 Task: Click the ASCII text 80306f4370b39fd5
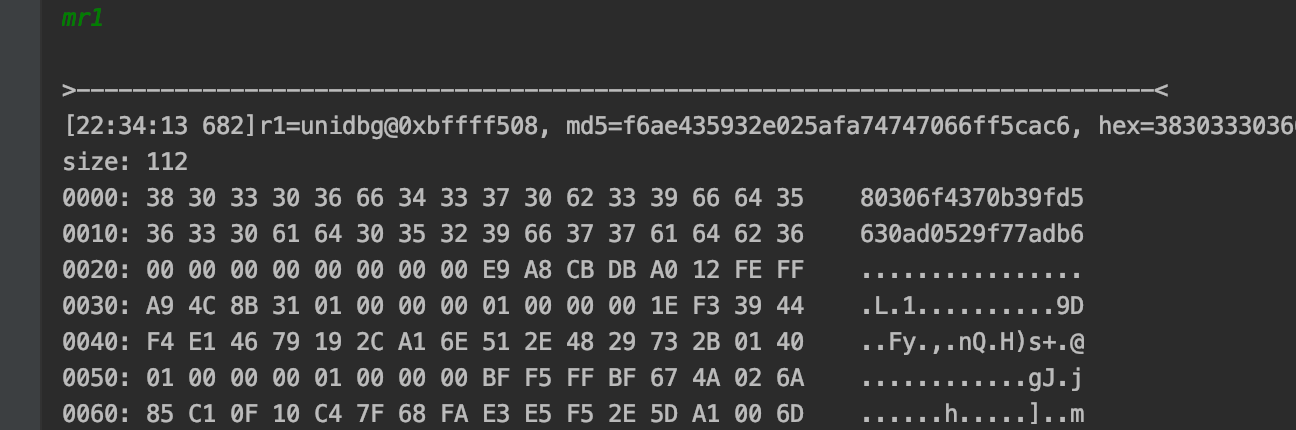pos(971,198)
